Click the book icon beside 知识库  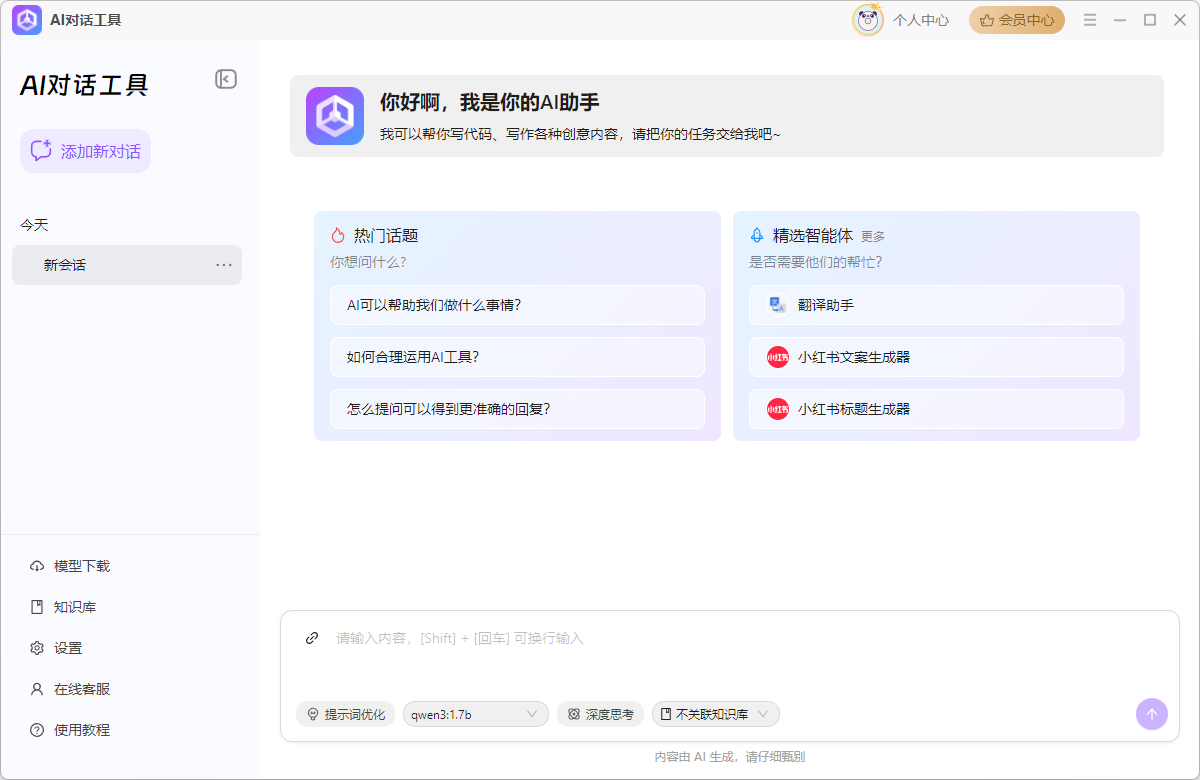[x=37, y=607]
